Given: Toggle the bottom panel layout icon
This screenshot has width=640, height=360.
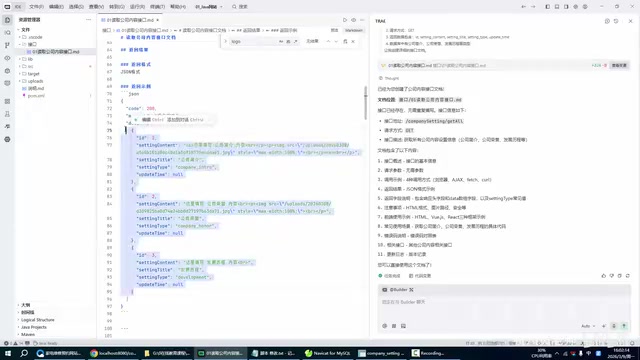Looking at the screenshot, I should (x=557, y=7).
